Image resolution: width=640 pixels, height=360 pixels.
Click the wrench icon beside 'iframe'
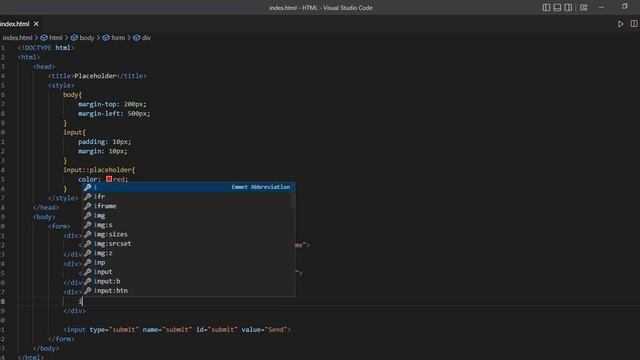coord(87,206)
